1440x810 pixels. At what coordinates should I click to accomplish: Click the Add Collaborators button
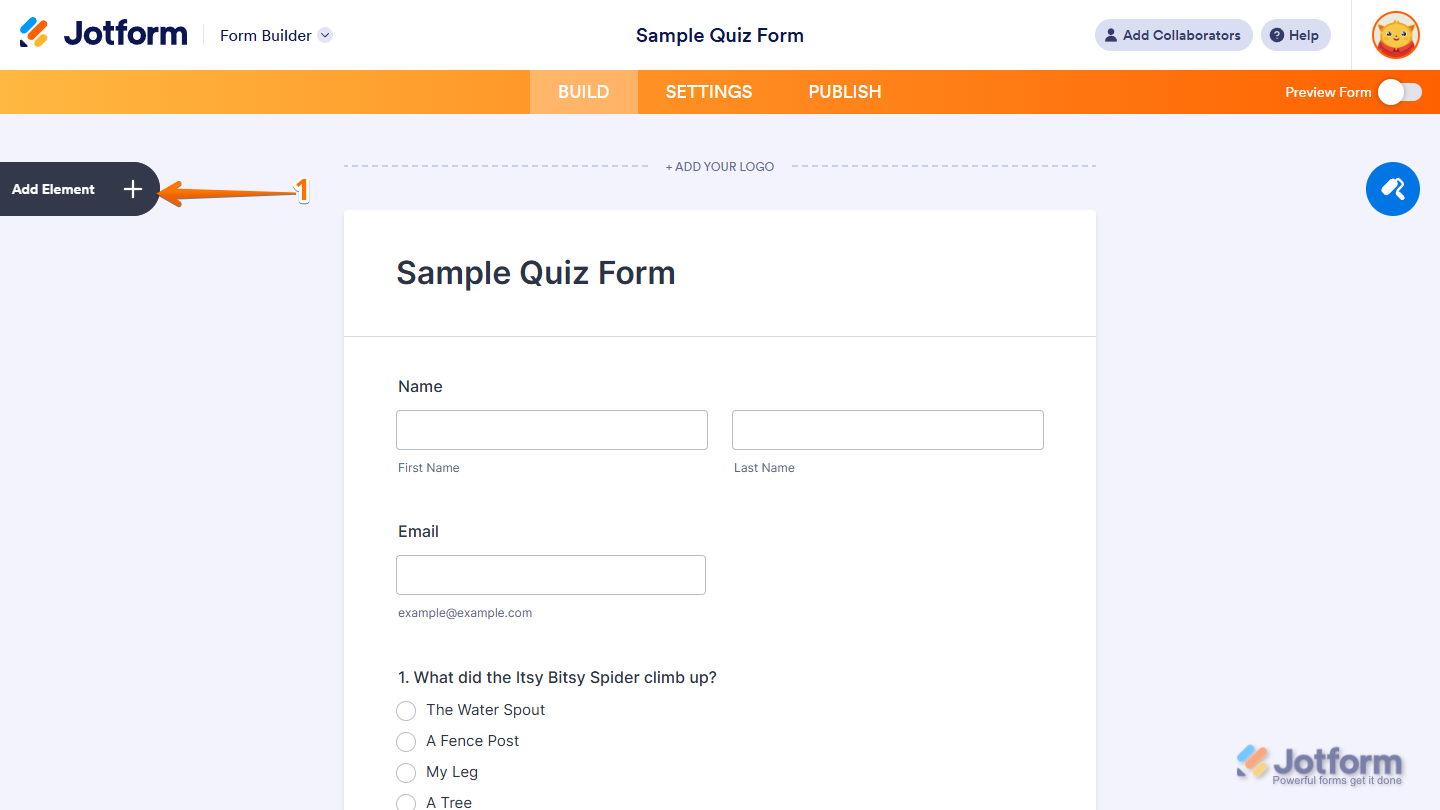pos(1173,35)
